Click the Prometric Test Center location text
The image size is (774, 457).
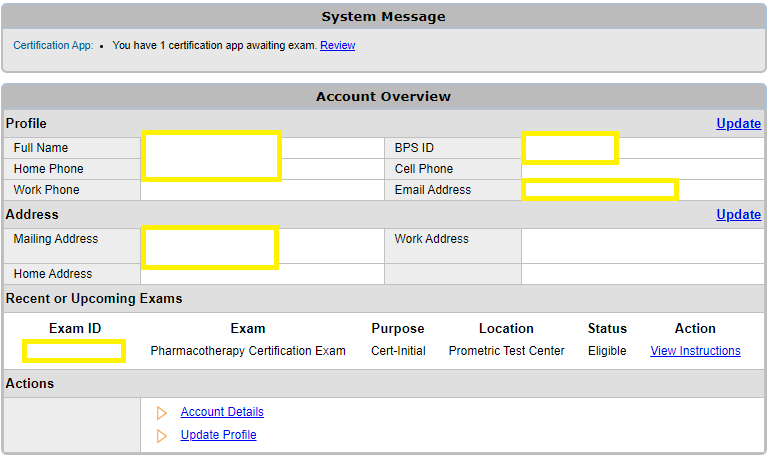point(506,351)
